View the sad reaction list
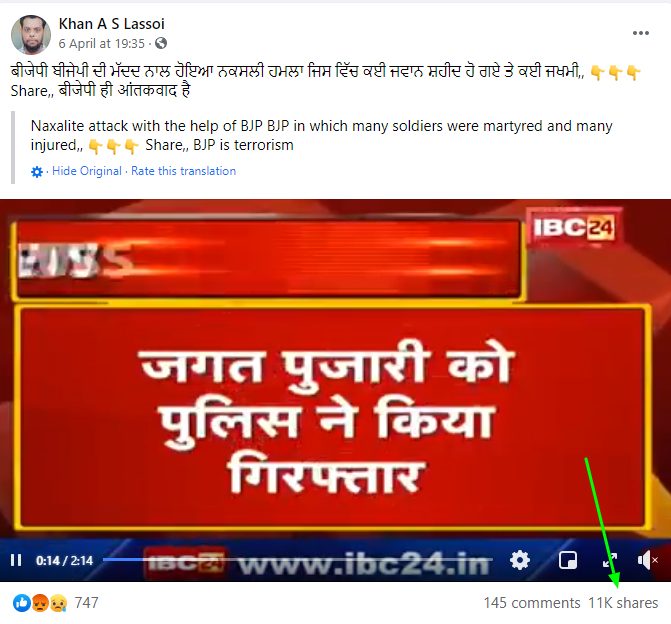The image size is (671, 624). (x=58, y=603)
